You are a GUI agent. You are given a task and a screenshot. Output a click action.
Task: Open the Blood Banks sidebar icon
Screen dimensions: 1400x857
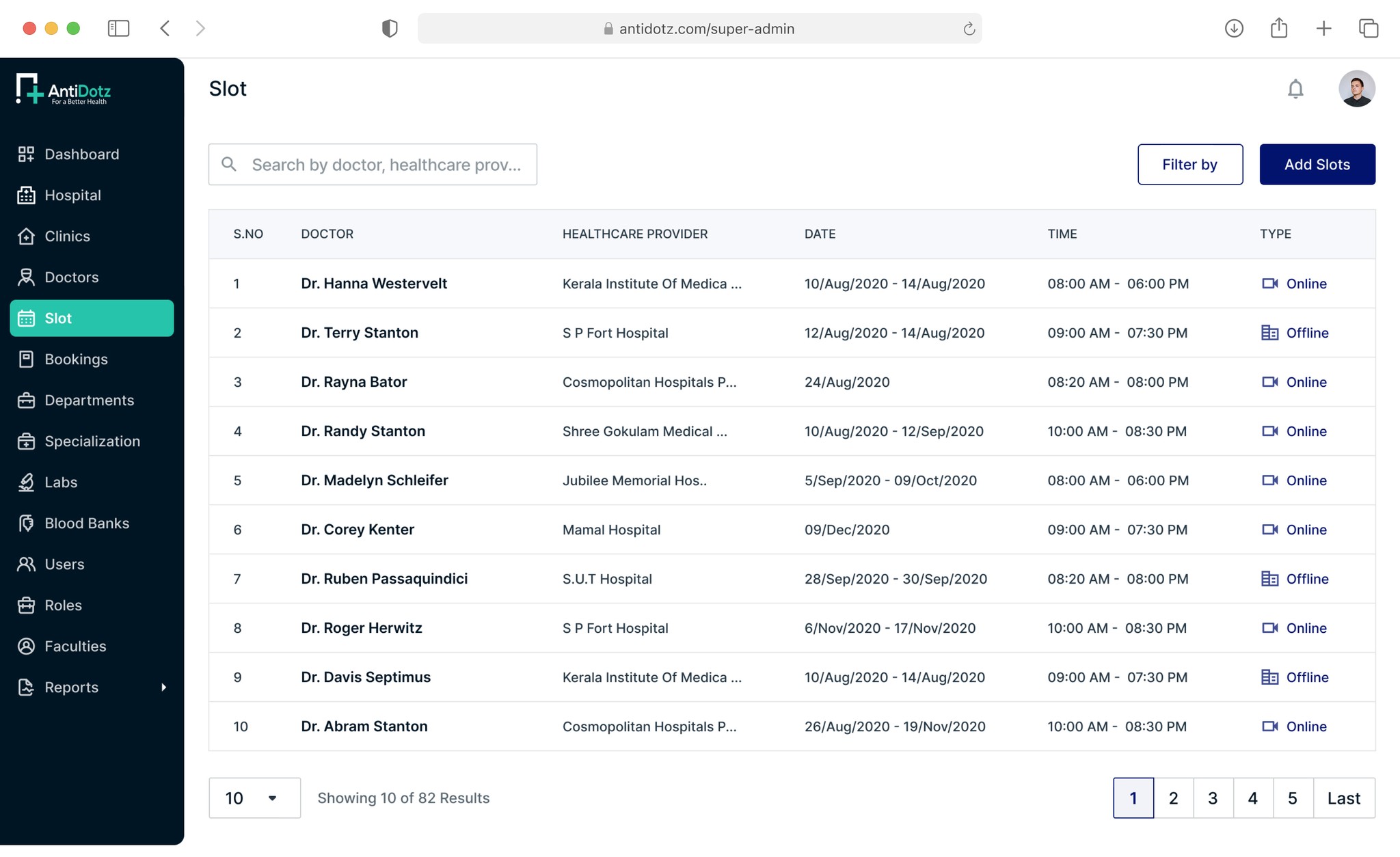coord(26,523)
